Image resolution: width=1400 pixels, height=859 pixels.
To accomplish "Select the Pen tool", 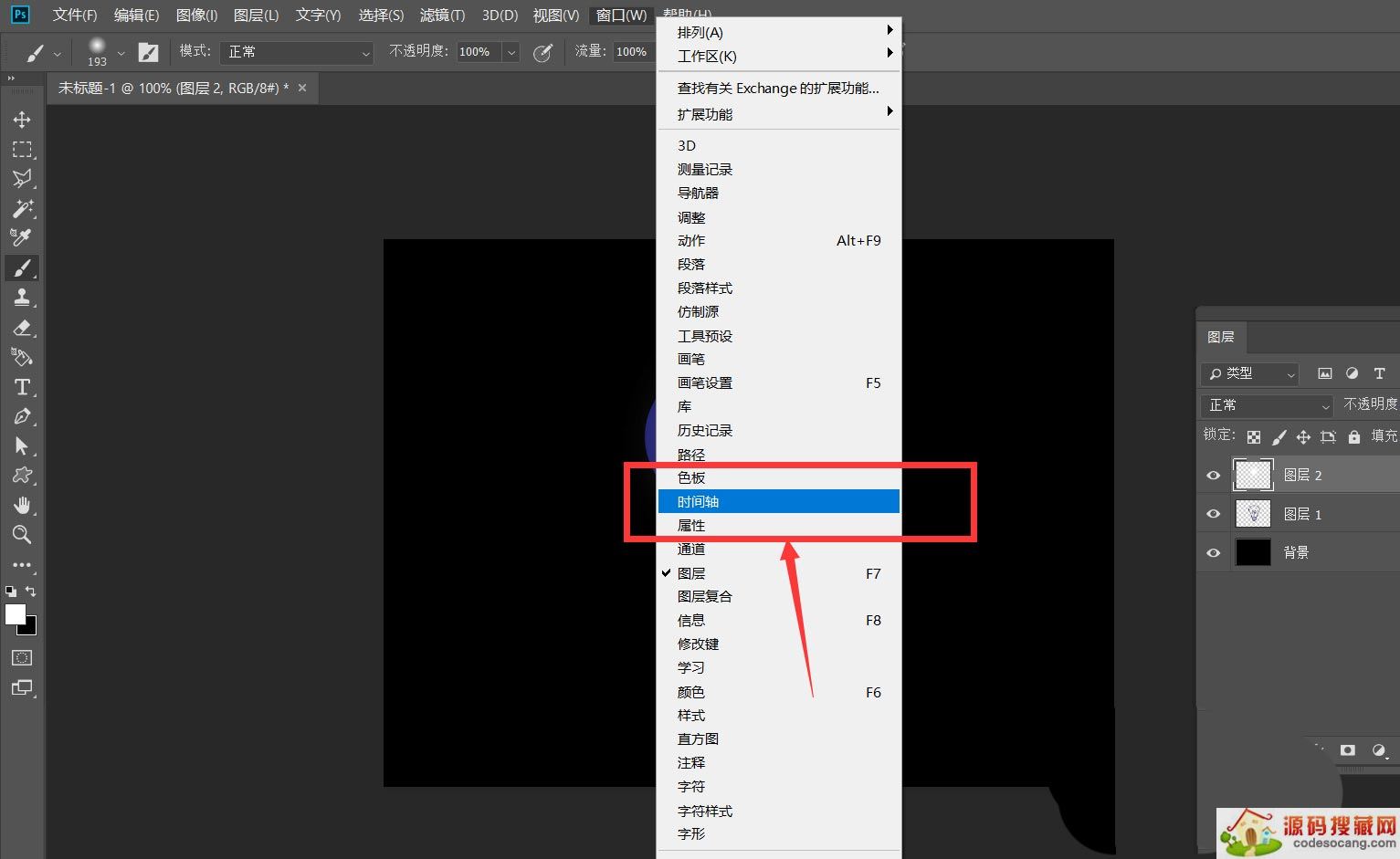I will coord(22,416).
